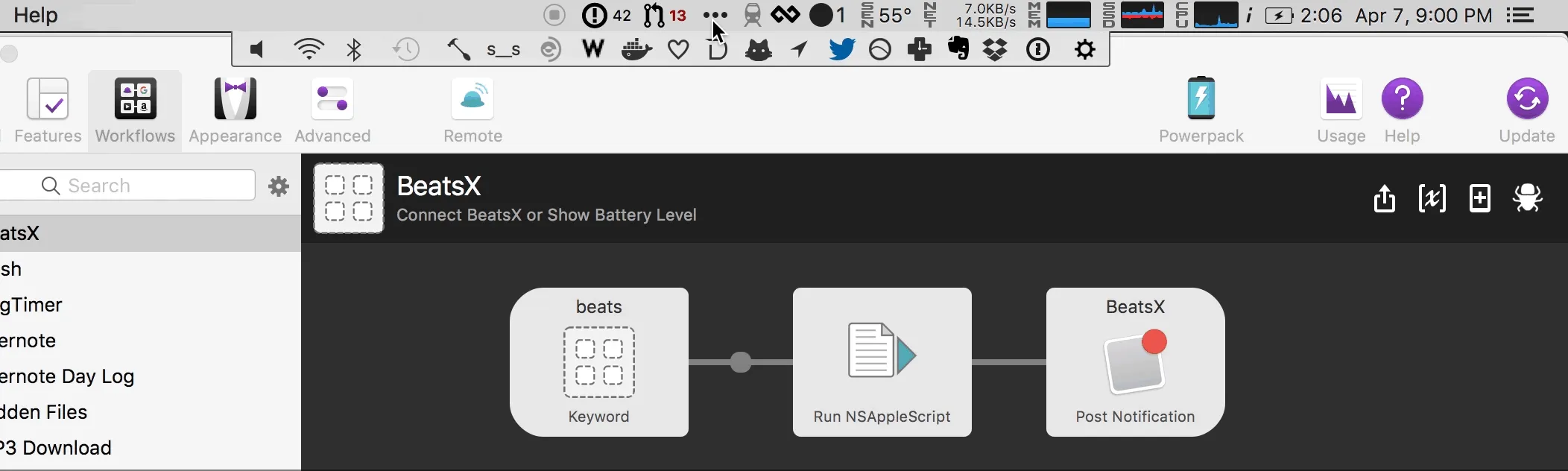Click the medical cross plus icon
This screenshot has height=471, width=1568.
click(x=920, y=50)
